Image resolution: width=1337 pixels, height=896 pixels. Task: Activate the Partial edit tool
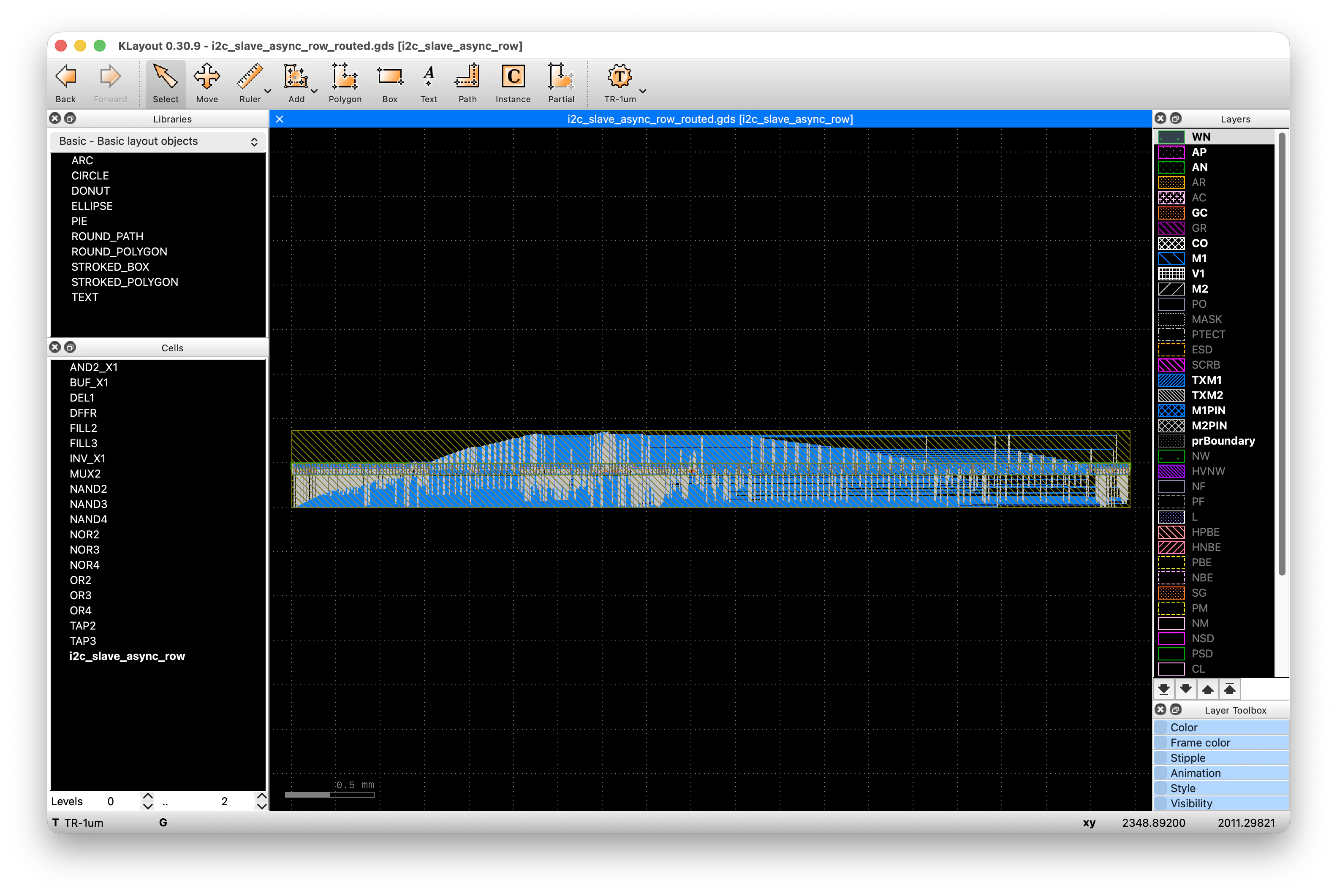561,84
